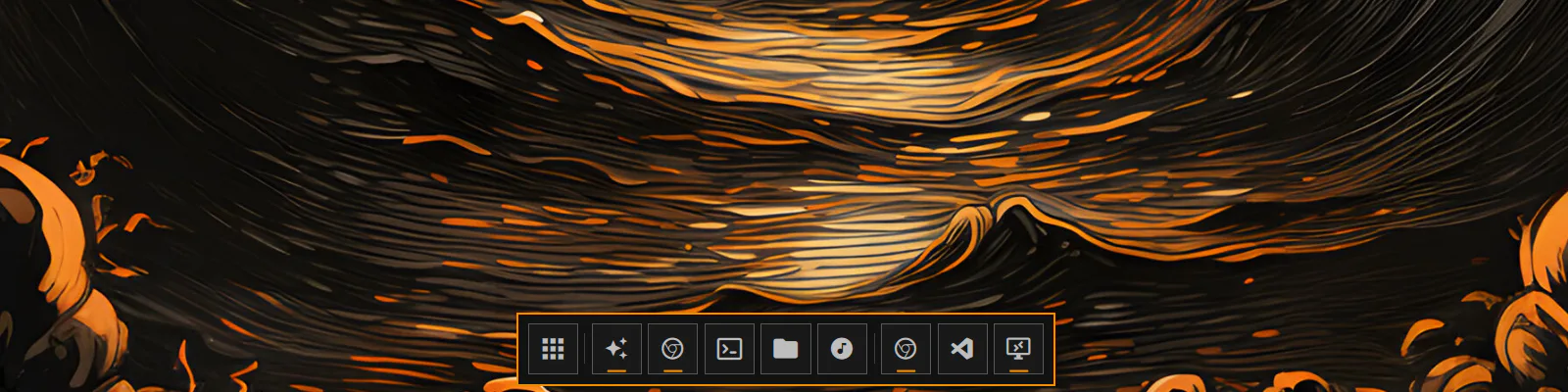The width and height of the screenshot is (1568, 392).
Task: Open the Files folder icon
Action: tap(786, 349)
